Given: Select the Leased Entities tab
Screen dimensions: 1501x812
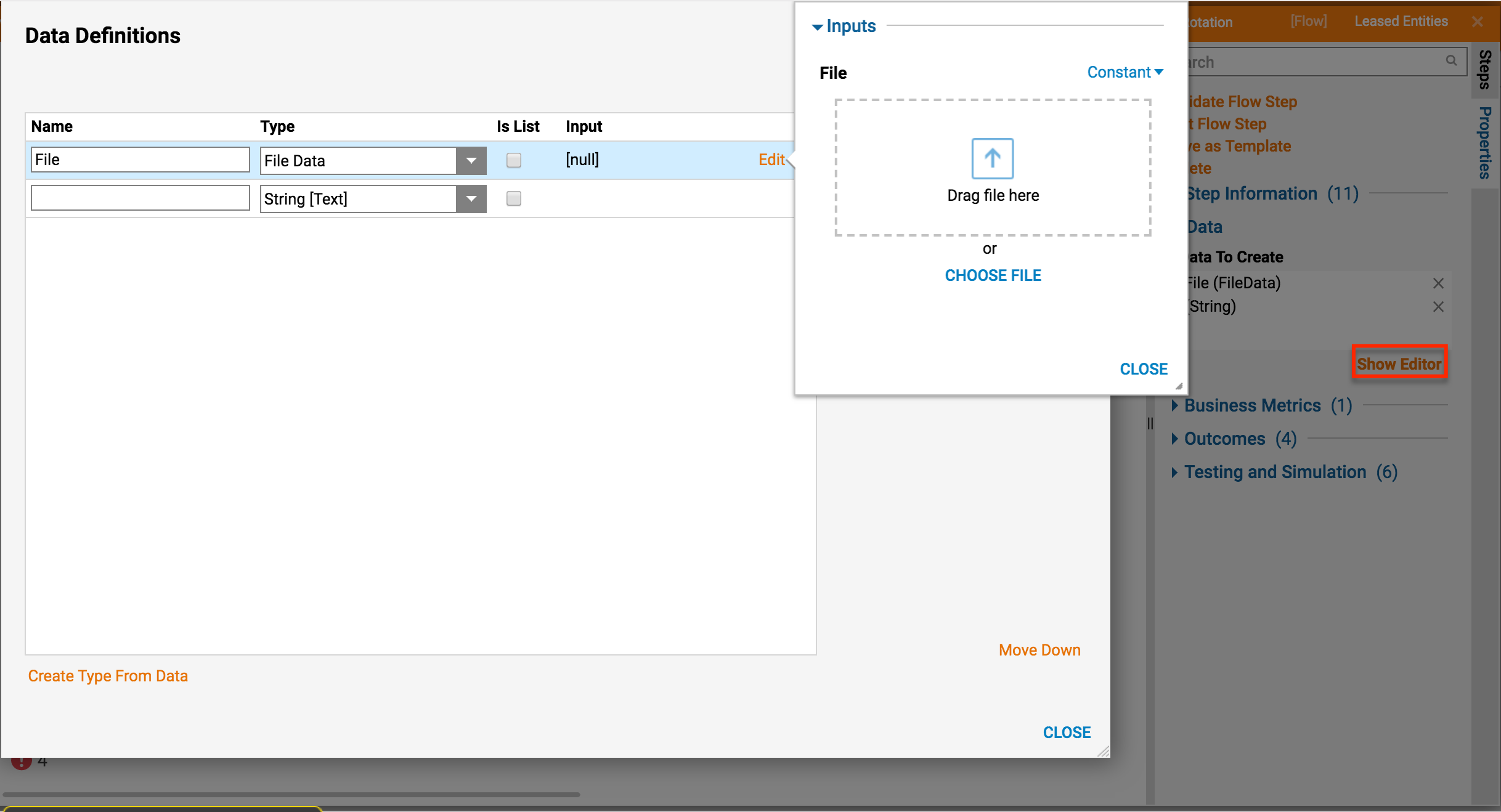Looking at the screenshot, I should 1401,21.
